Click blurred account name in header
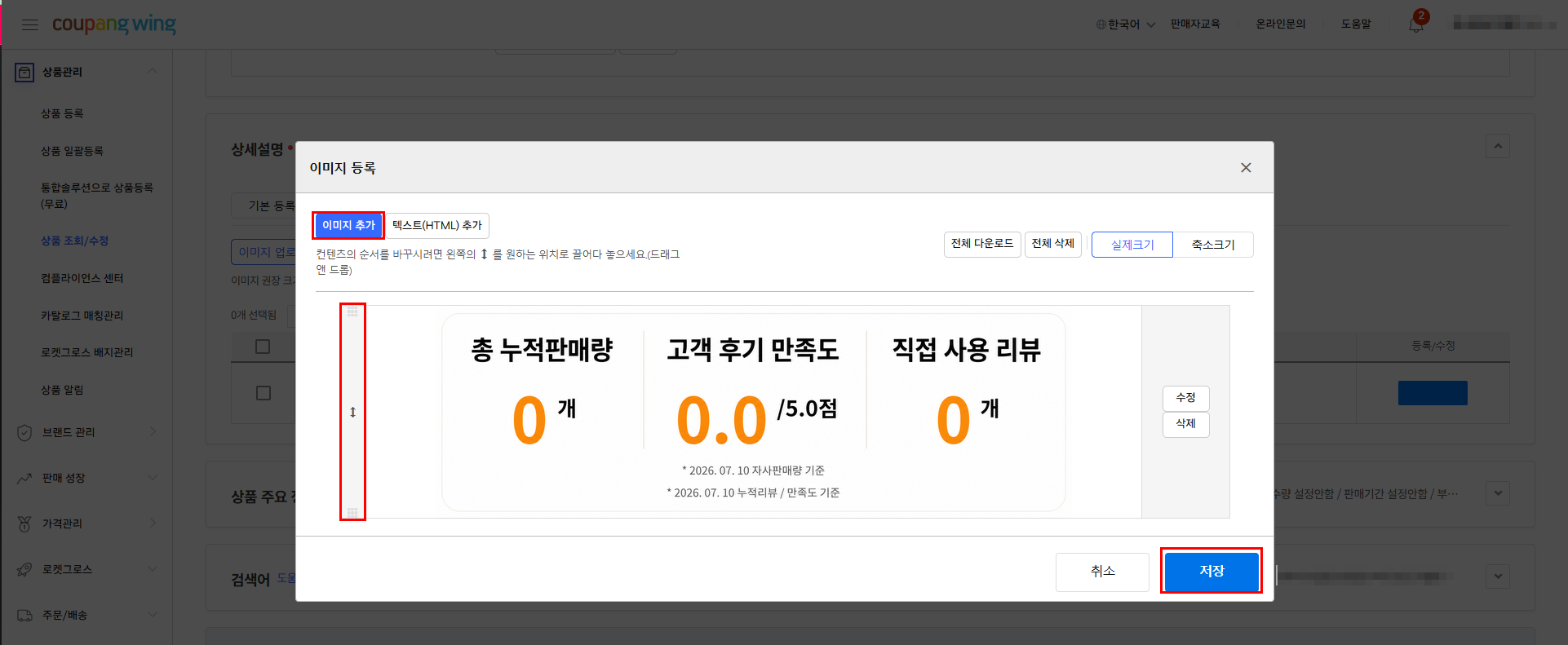This screenshot has width=1568, height=645. (1503, 24)
